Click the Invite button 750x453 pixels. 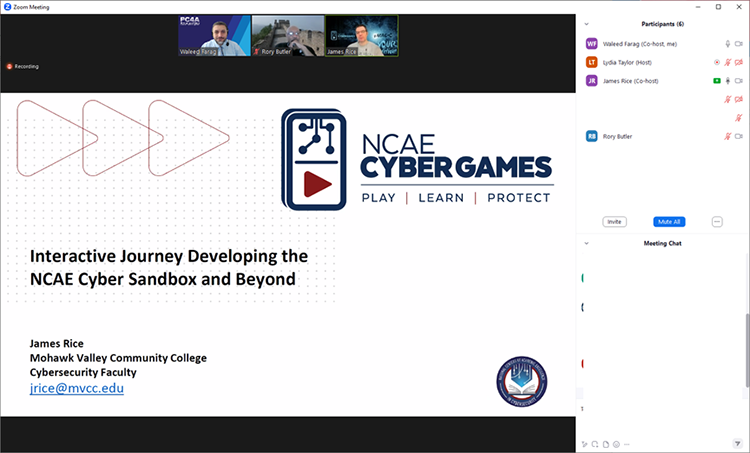615,222
